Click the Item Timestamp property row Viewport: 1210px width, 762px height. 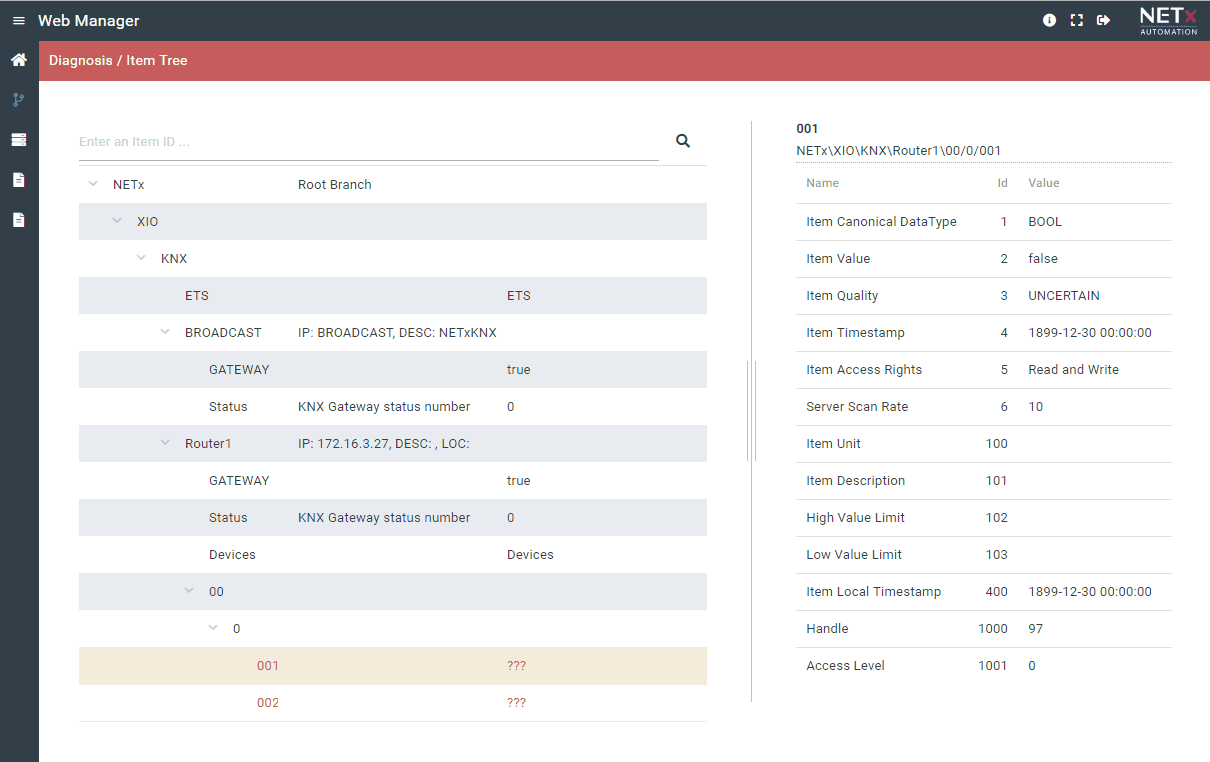click(984, 333)
